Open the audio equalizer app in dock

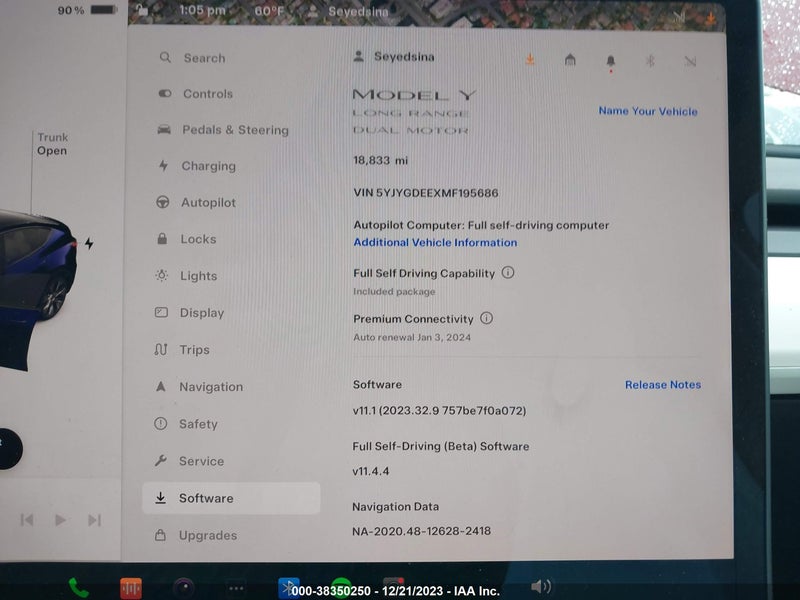(x=131, y=588)
